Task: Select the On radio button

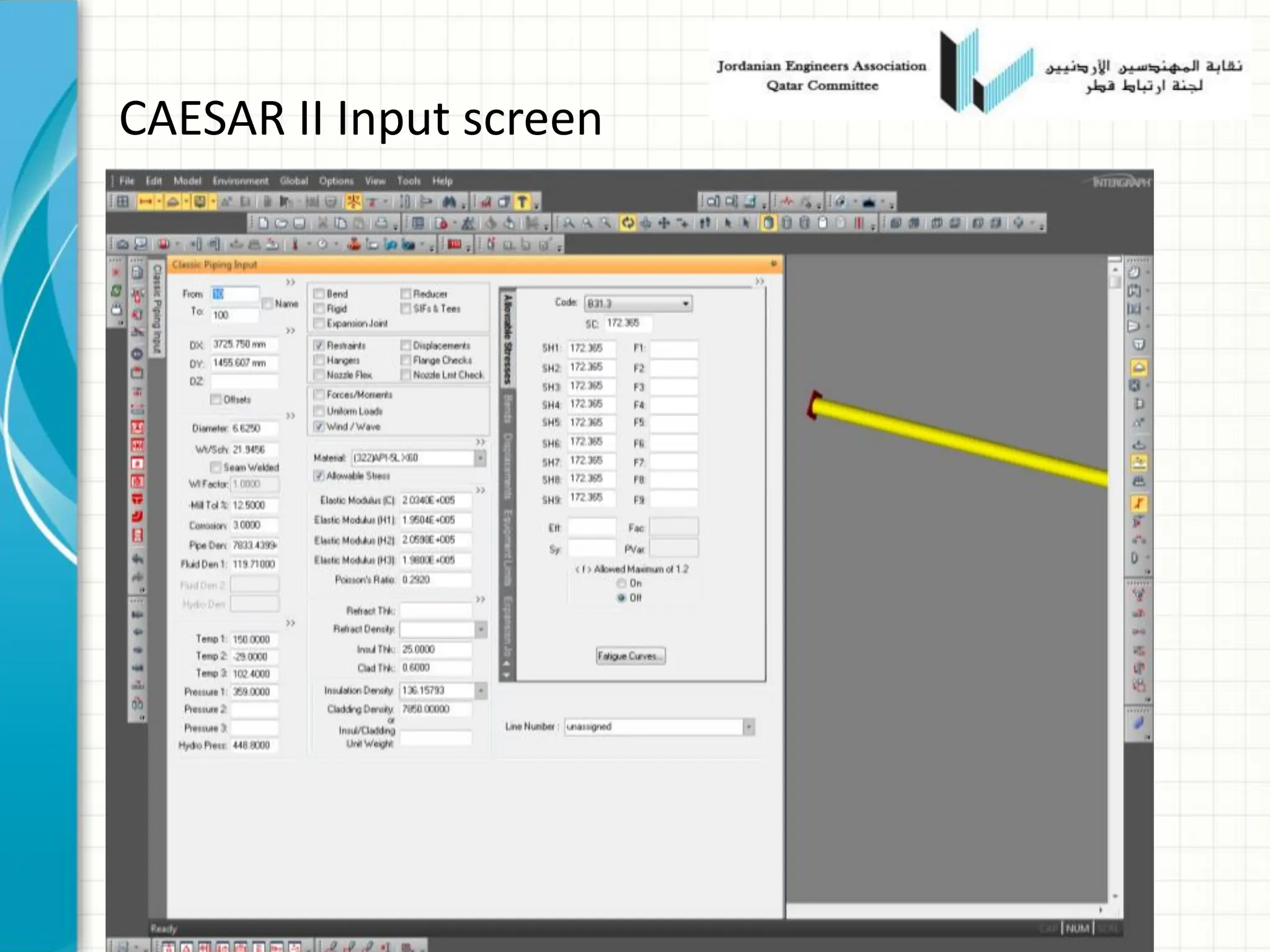Action: click(x=621, y=583)
